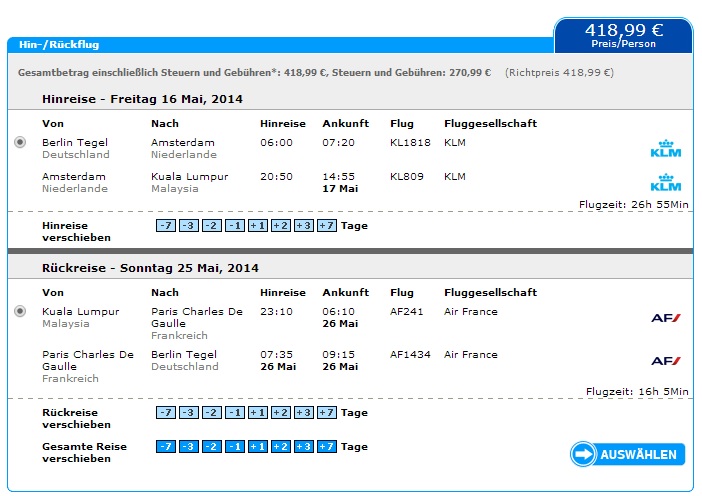702x496 pixels.
Task: Click the Air France logo for AF241
Action: click(x=666, y=318)
